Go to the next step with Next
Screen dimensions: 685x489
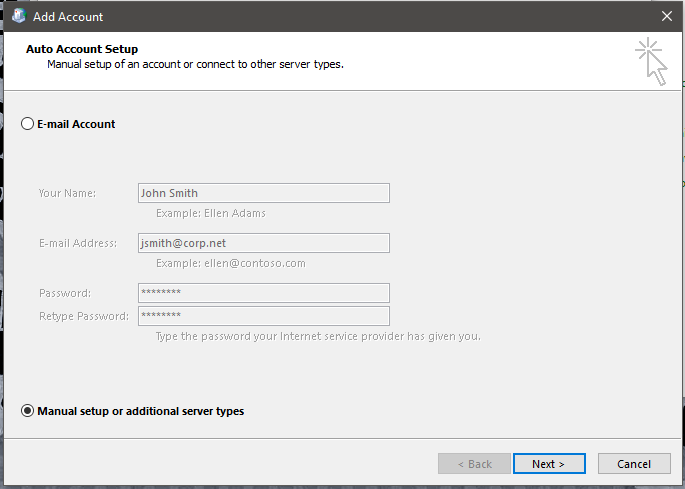549,464
